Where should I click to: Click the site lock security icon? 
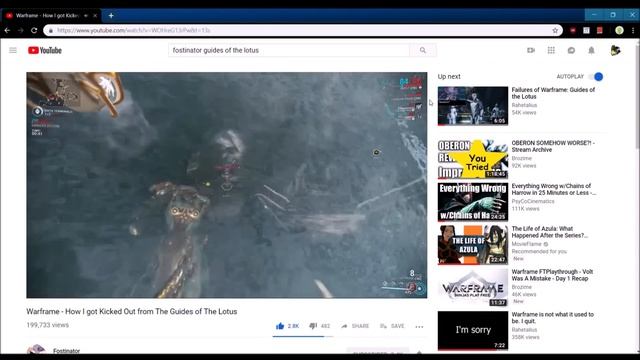click(x=51, y=30)
